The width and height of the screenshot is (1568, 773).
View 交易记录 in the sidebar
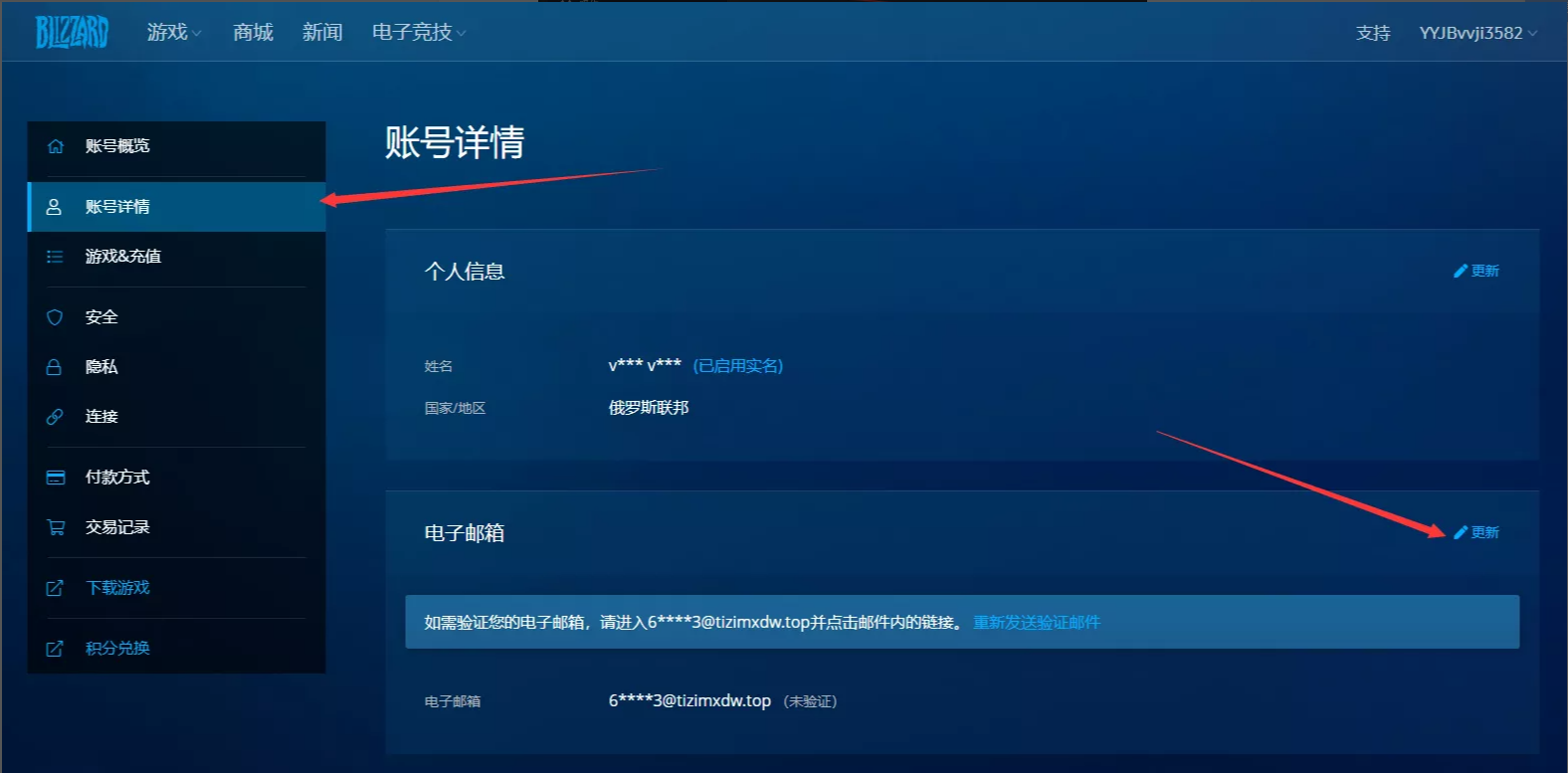coord(176,527)
